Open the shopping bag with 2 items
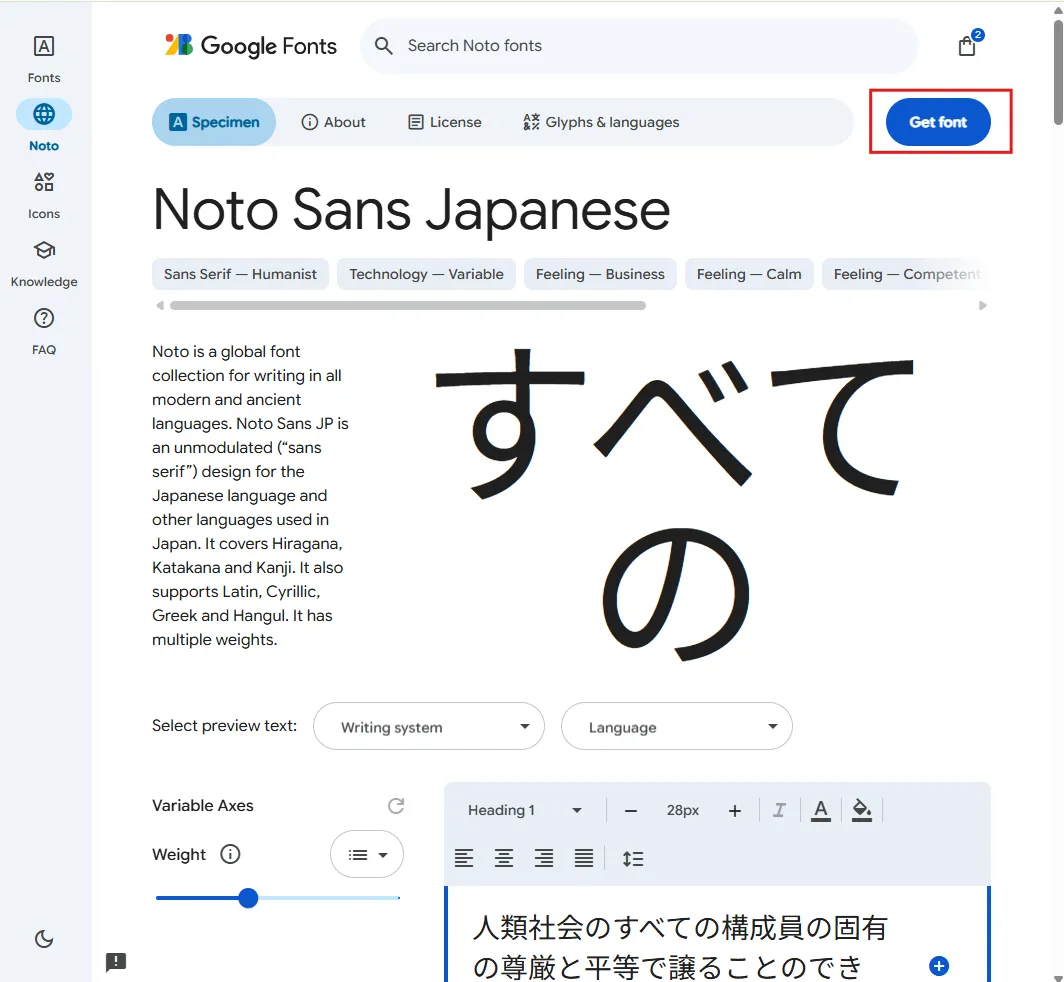This screenshot has width=1064, height=982. 968,45
